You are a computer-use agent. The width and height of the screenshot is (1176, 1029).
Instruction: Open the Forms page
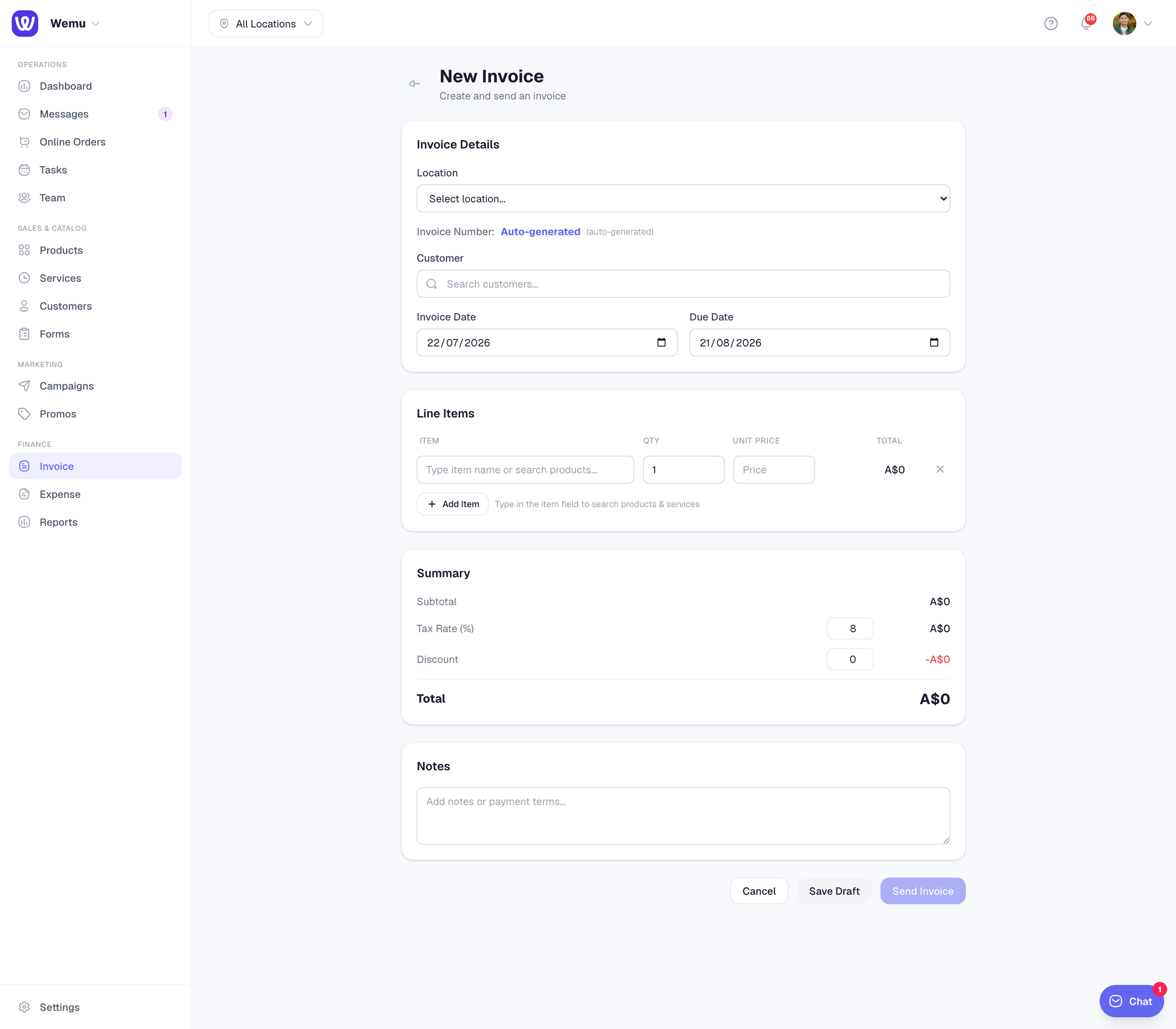coord(96,334)
